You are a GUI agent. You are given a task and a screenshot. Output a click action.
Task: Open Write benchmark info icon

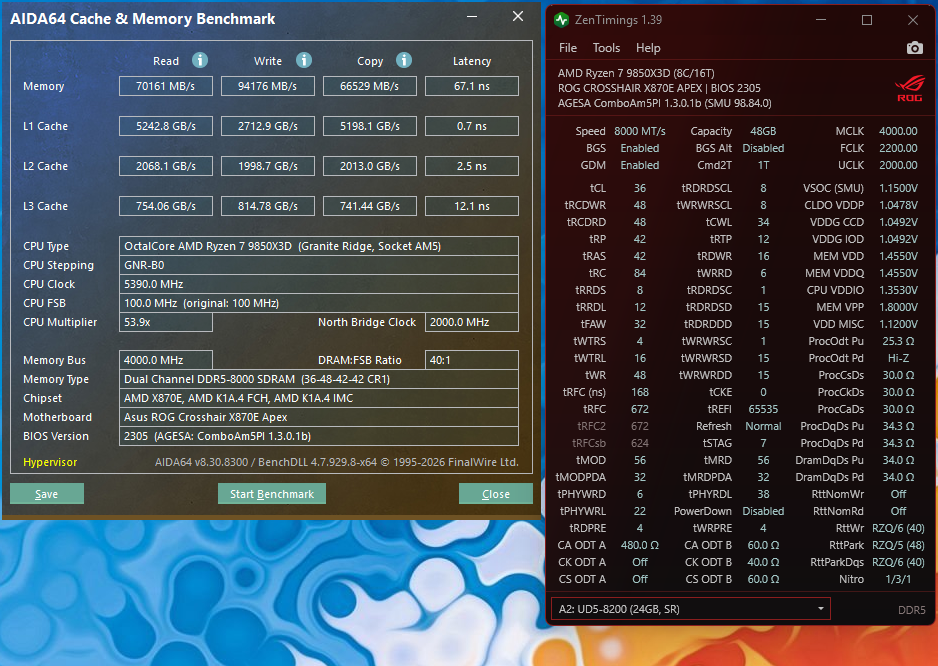(x=304, y=60)
